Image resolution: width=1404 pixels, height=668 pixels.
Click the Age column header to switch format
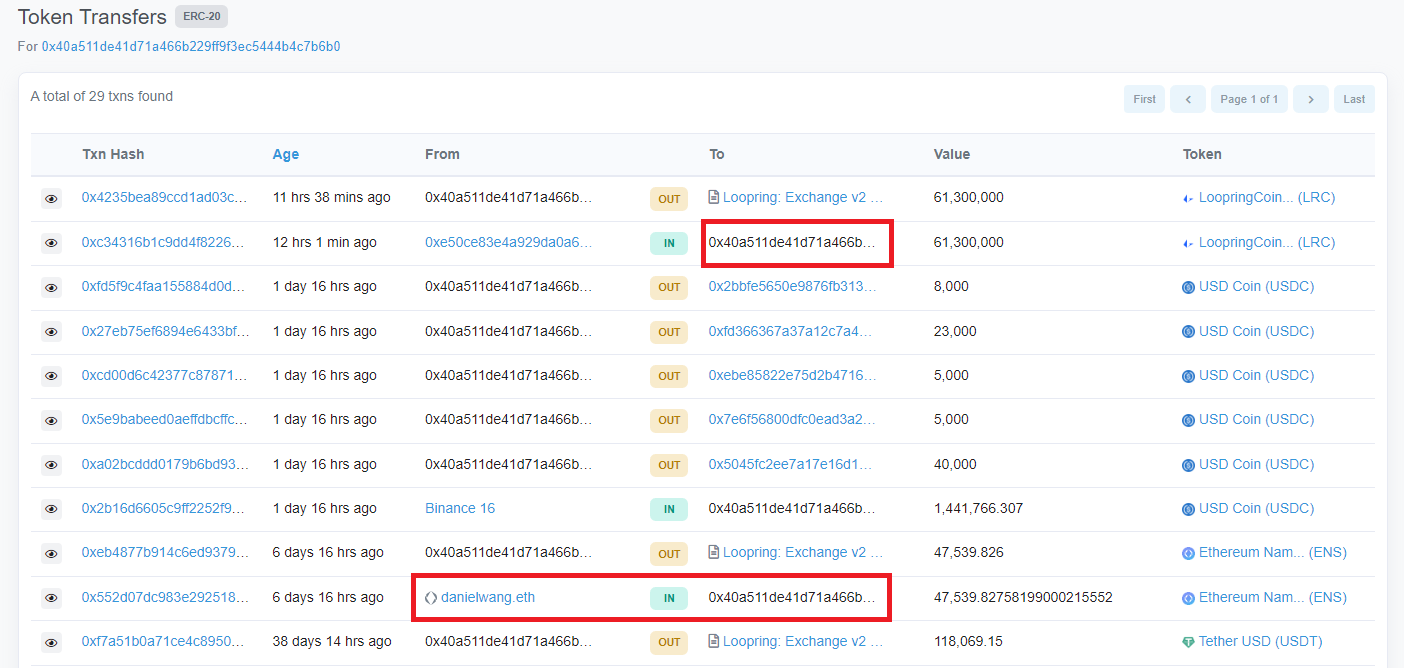(286, 154)
